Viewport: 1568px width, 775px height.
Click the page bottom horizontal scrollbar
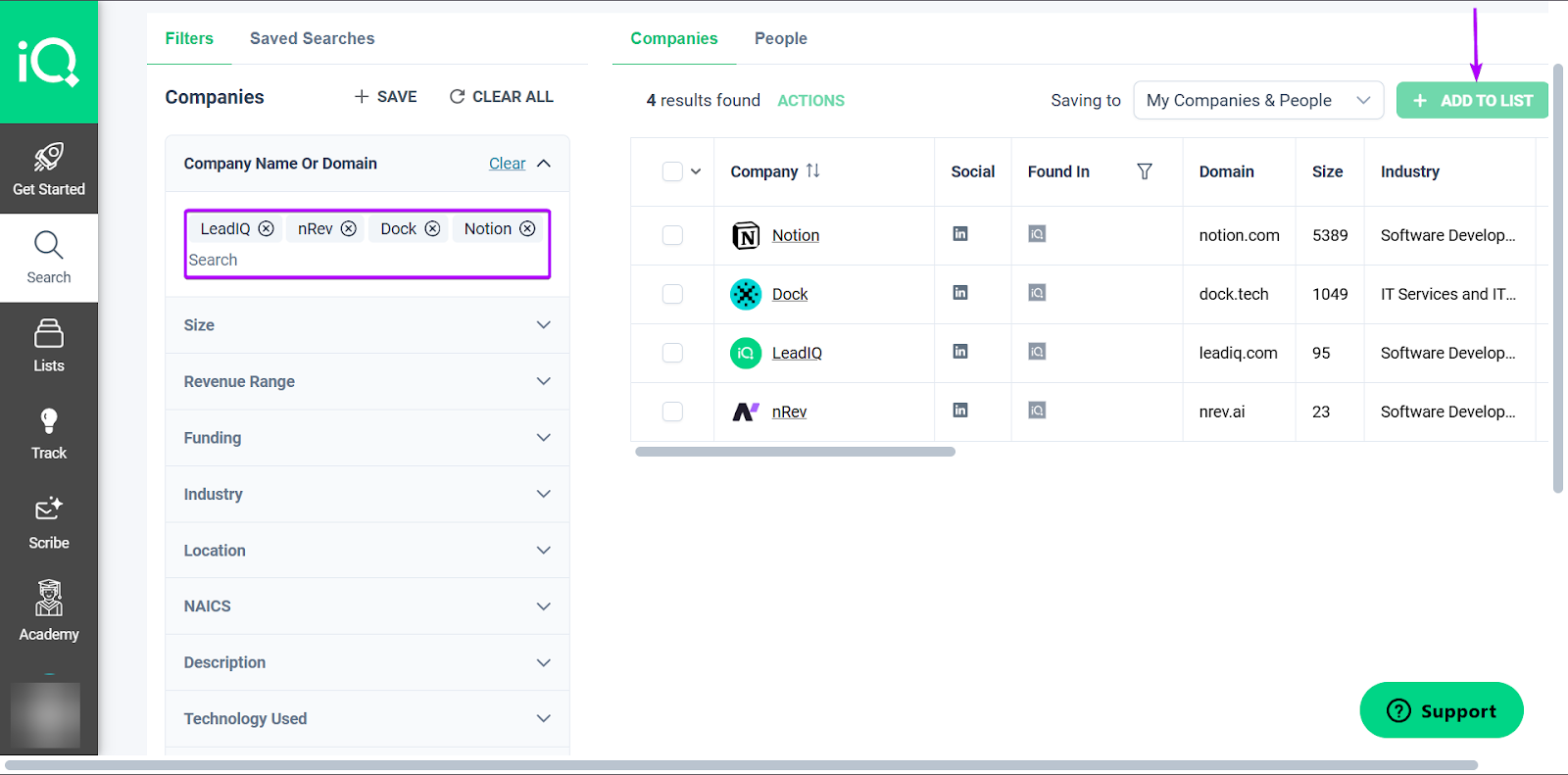[741, 765]
